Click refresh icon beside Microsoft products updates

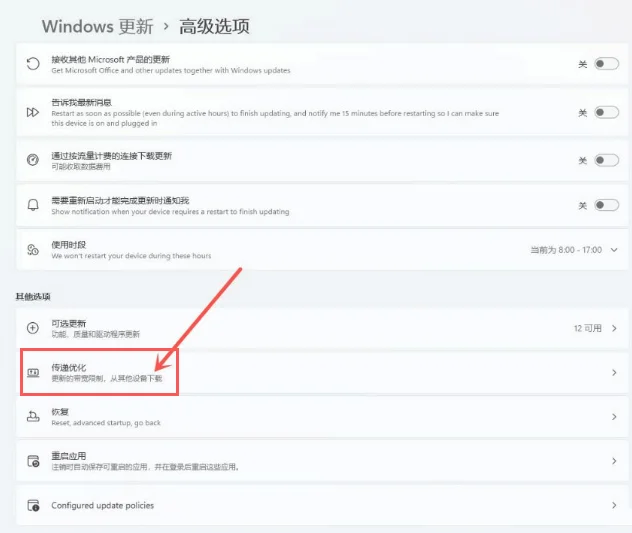(x=33, y=64)
